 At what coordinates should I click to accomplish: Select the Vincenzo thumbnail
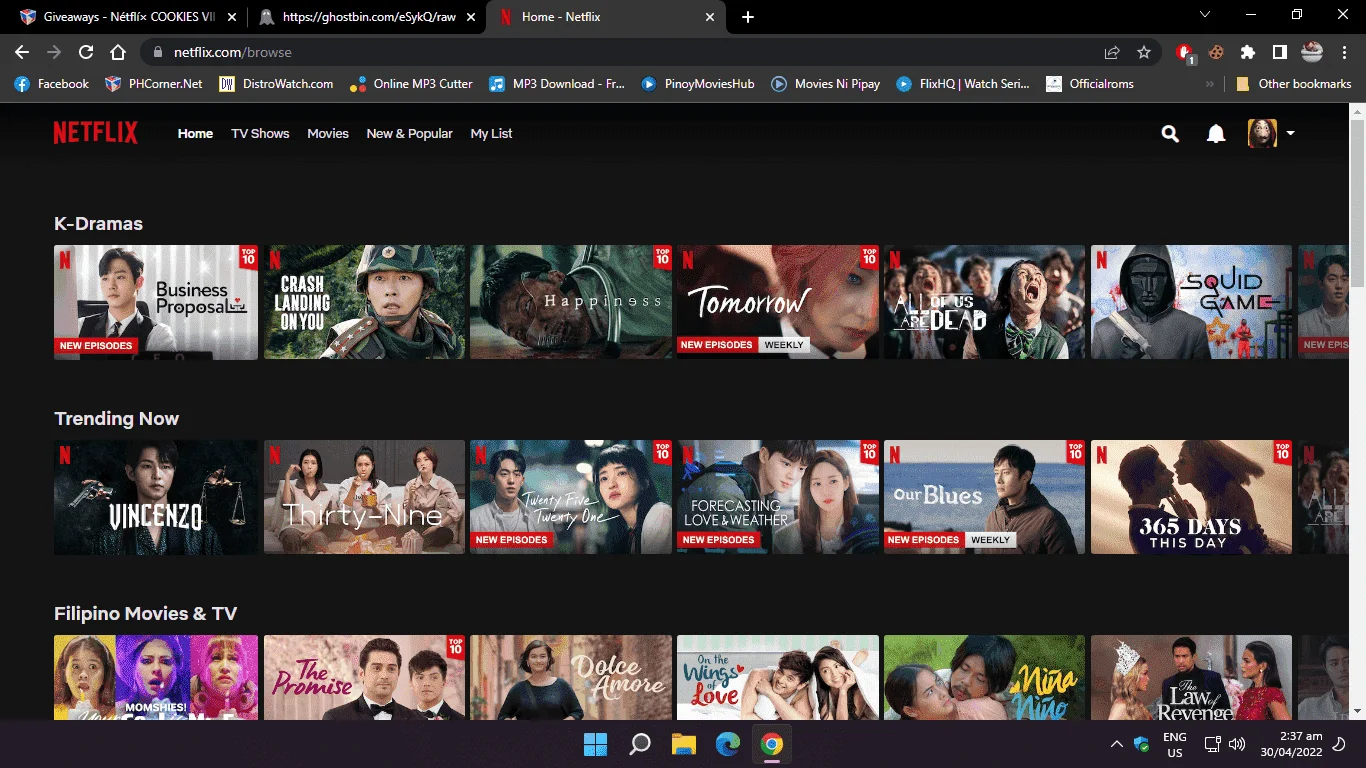tap(156, 497)
